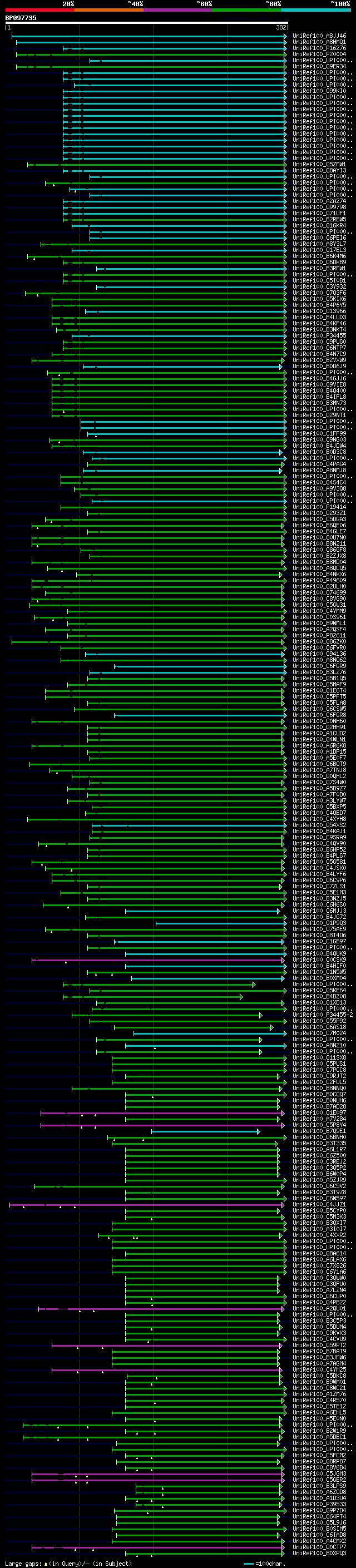Click label UniRef100_C5E1M3
The width and height of the screenshot is (356, 1568).
click(319, 892)
